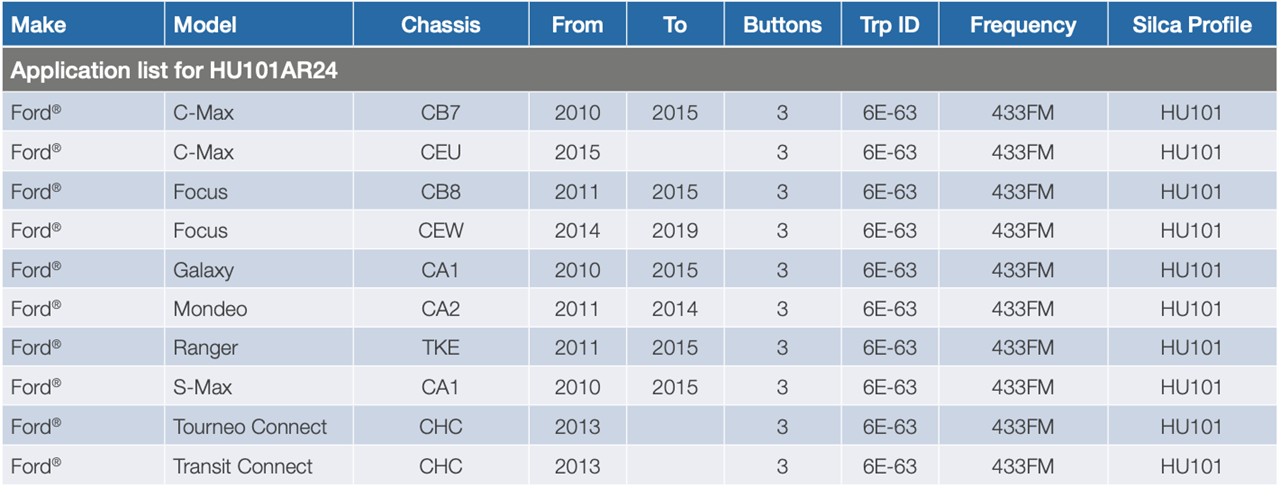Select the Focus CB8 chassis cell
1280x487 pixels.
coord(441,191)
